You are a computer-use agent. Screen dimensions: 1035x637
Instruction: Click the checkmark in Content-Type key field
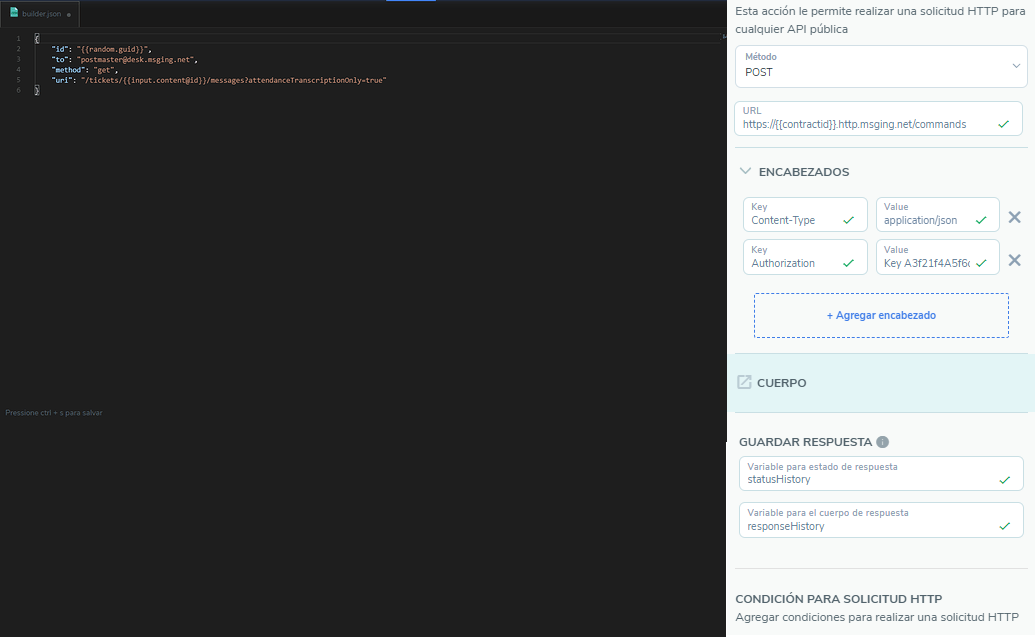point(848,220)
